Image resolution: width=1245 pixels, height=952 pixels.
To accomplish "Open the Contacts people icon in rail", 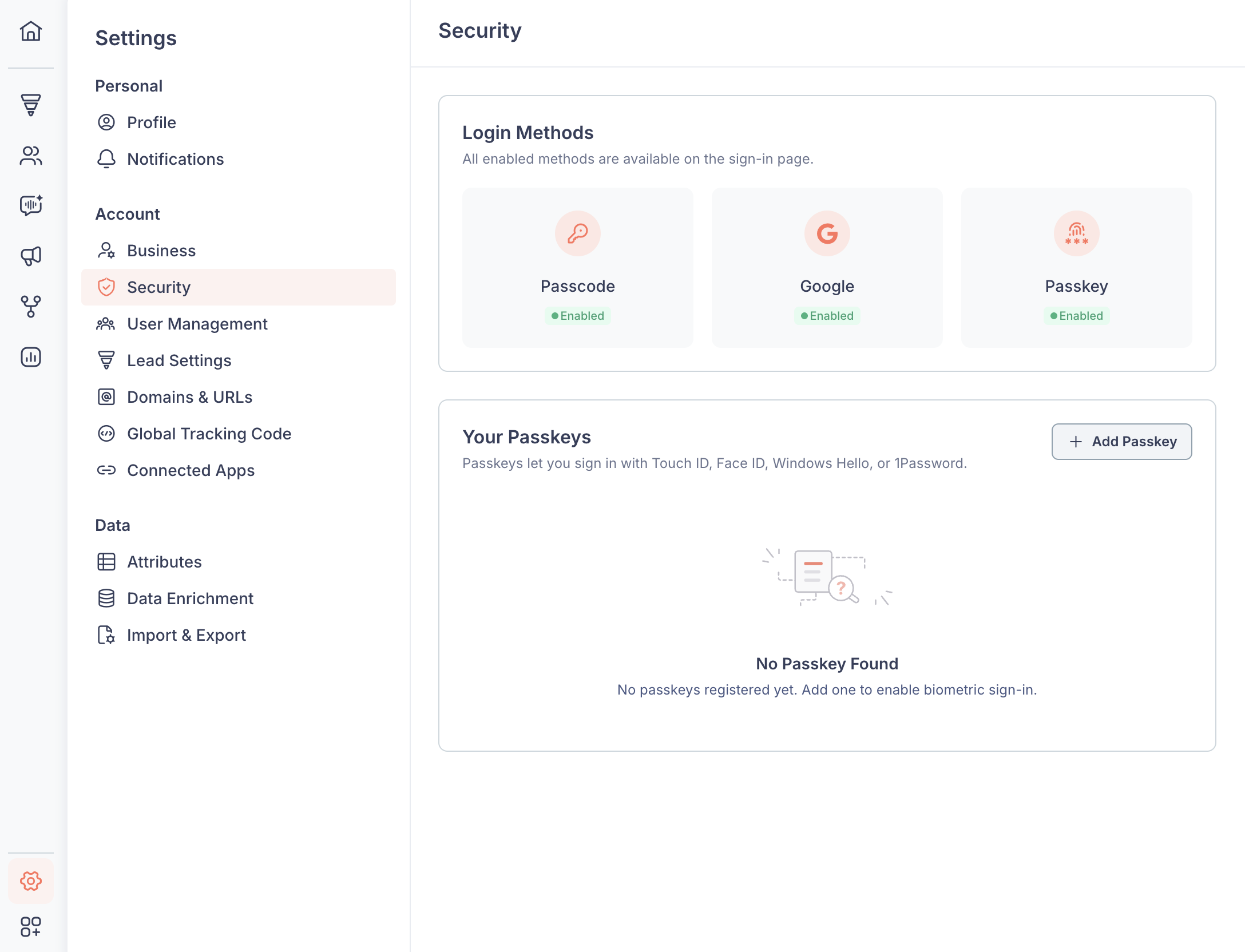I will point(31,156).
